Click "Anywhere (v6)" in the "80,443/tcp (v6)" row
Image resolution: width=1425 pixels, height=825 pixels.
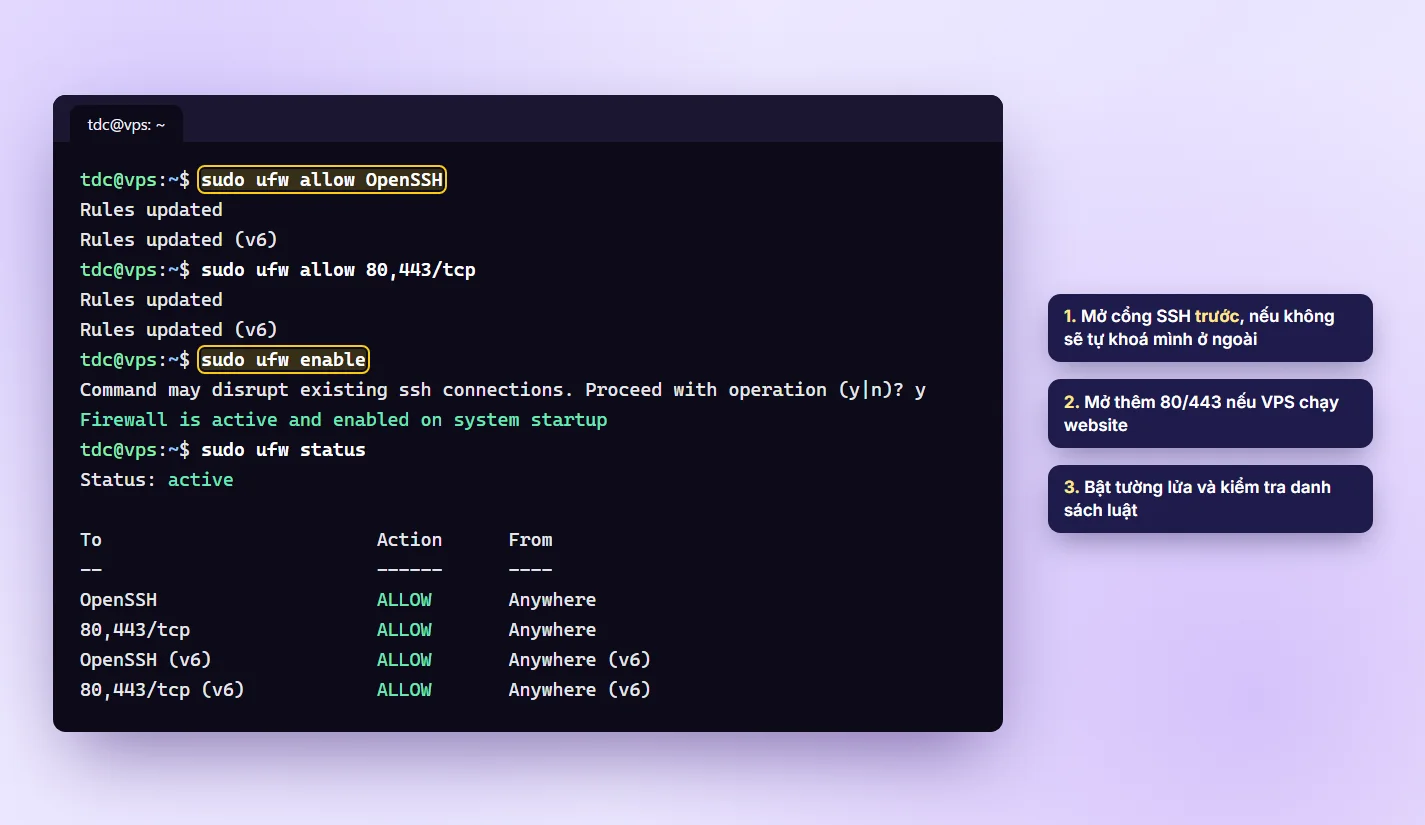[x=580, y=690]
